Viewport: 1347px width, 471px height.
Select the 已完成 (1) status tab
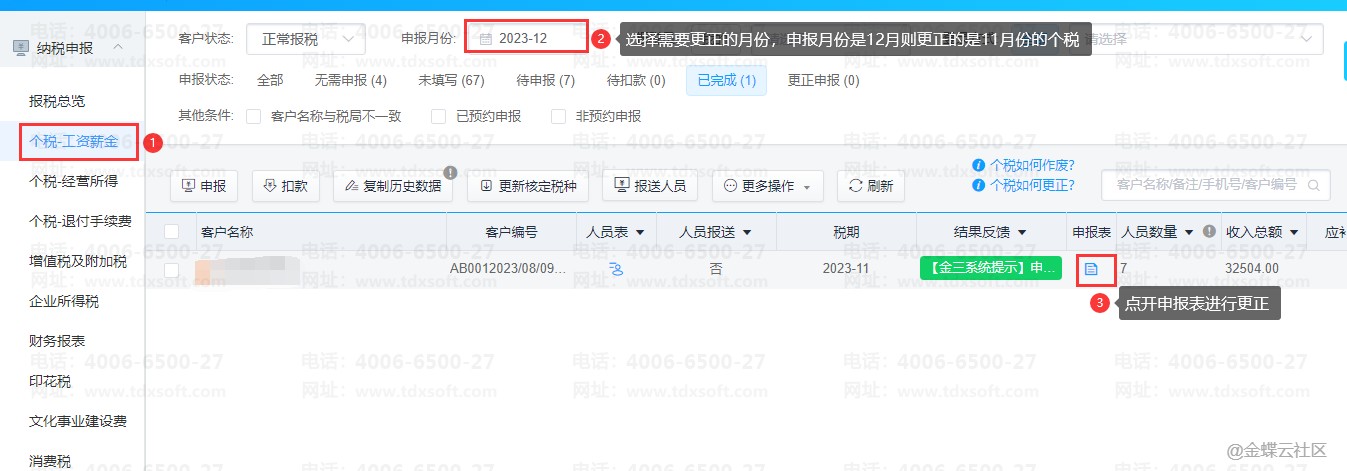pos(726,80)
